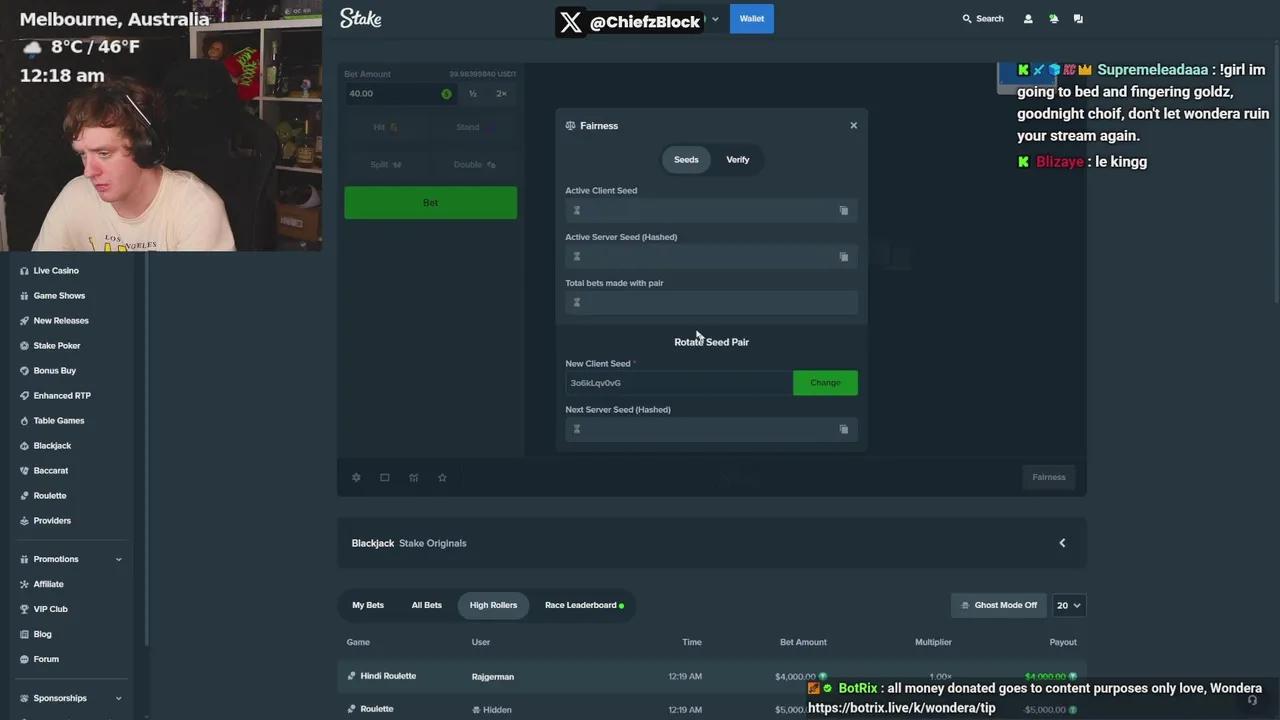
Task: Switch to the Verify tab
Action: 738,160
